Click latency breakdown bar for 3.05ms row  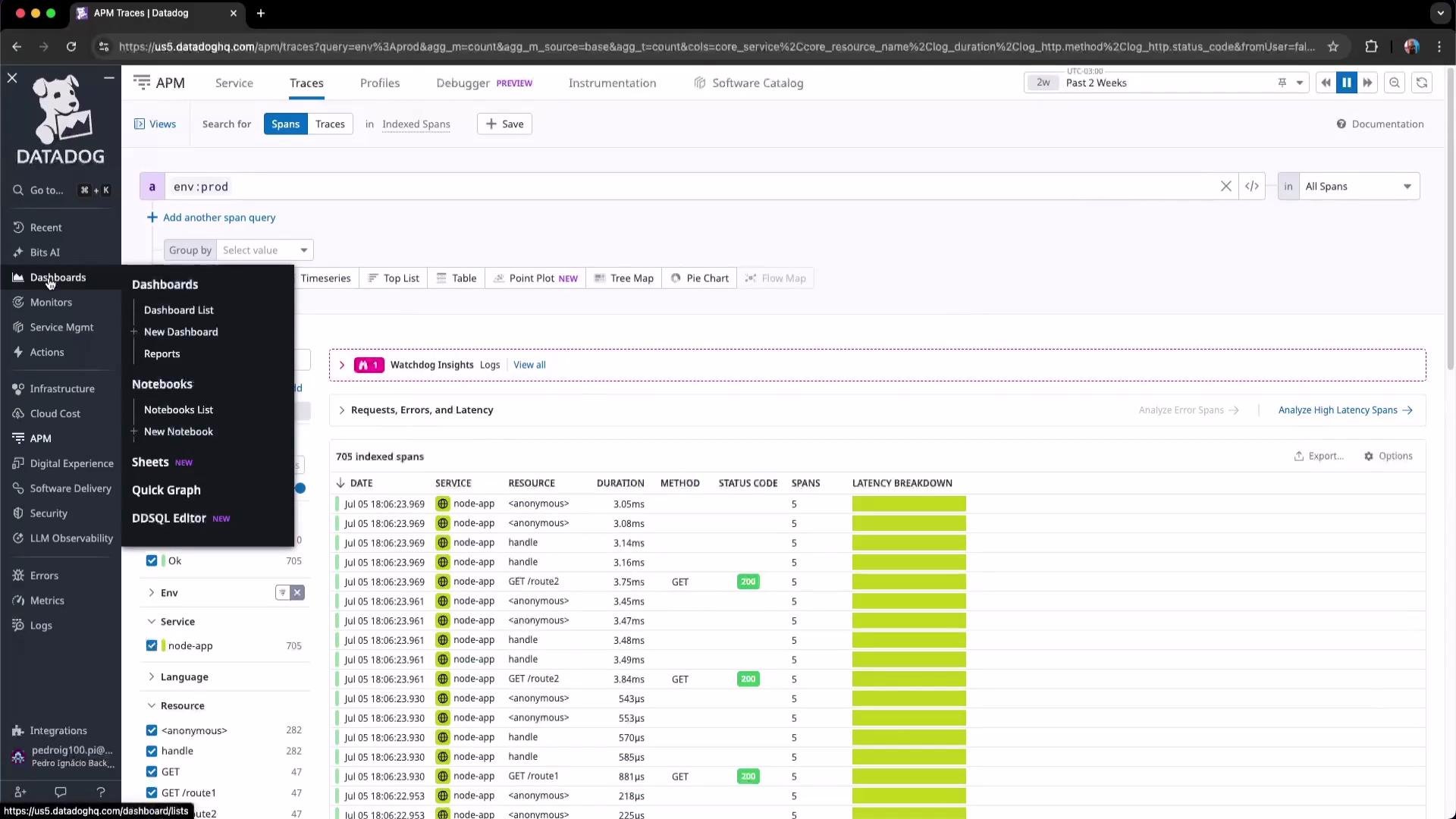pyautogui.click(x=908, y=504)
